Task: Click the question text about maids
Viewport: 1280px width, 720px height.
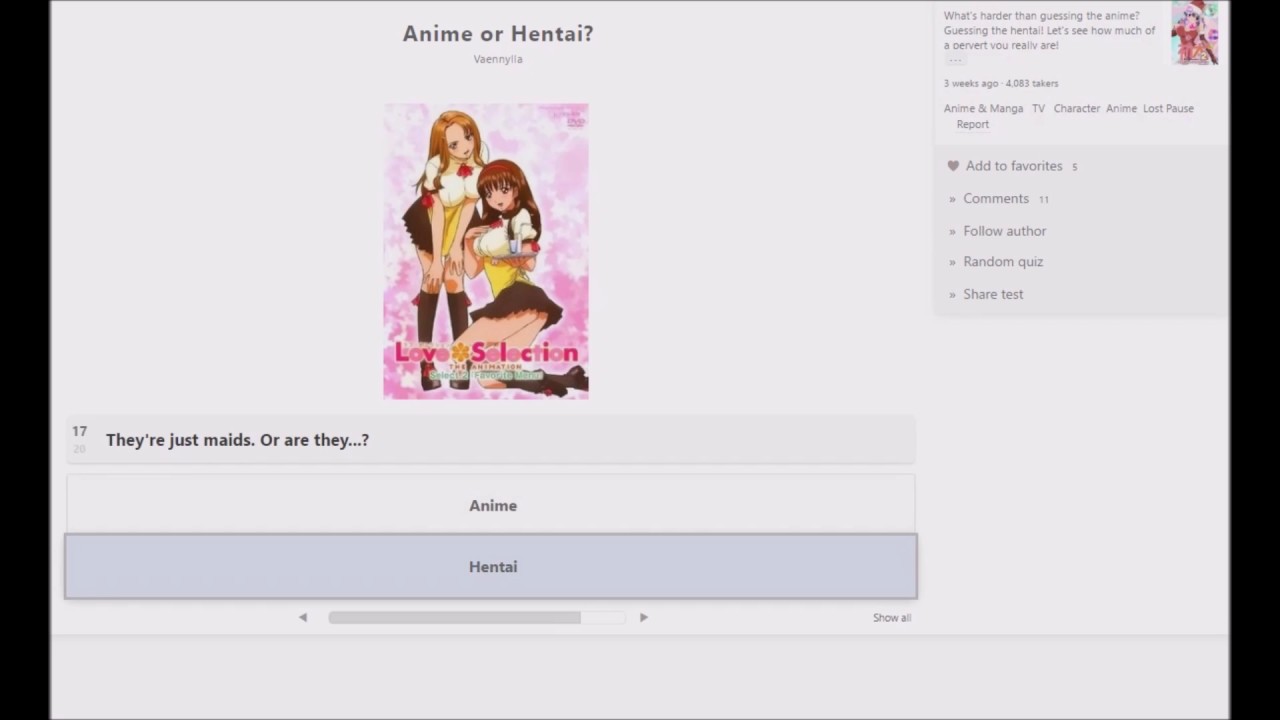Action: [237, 440]
